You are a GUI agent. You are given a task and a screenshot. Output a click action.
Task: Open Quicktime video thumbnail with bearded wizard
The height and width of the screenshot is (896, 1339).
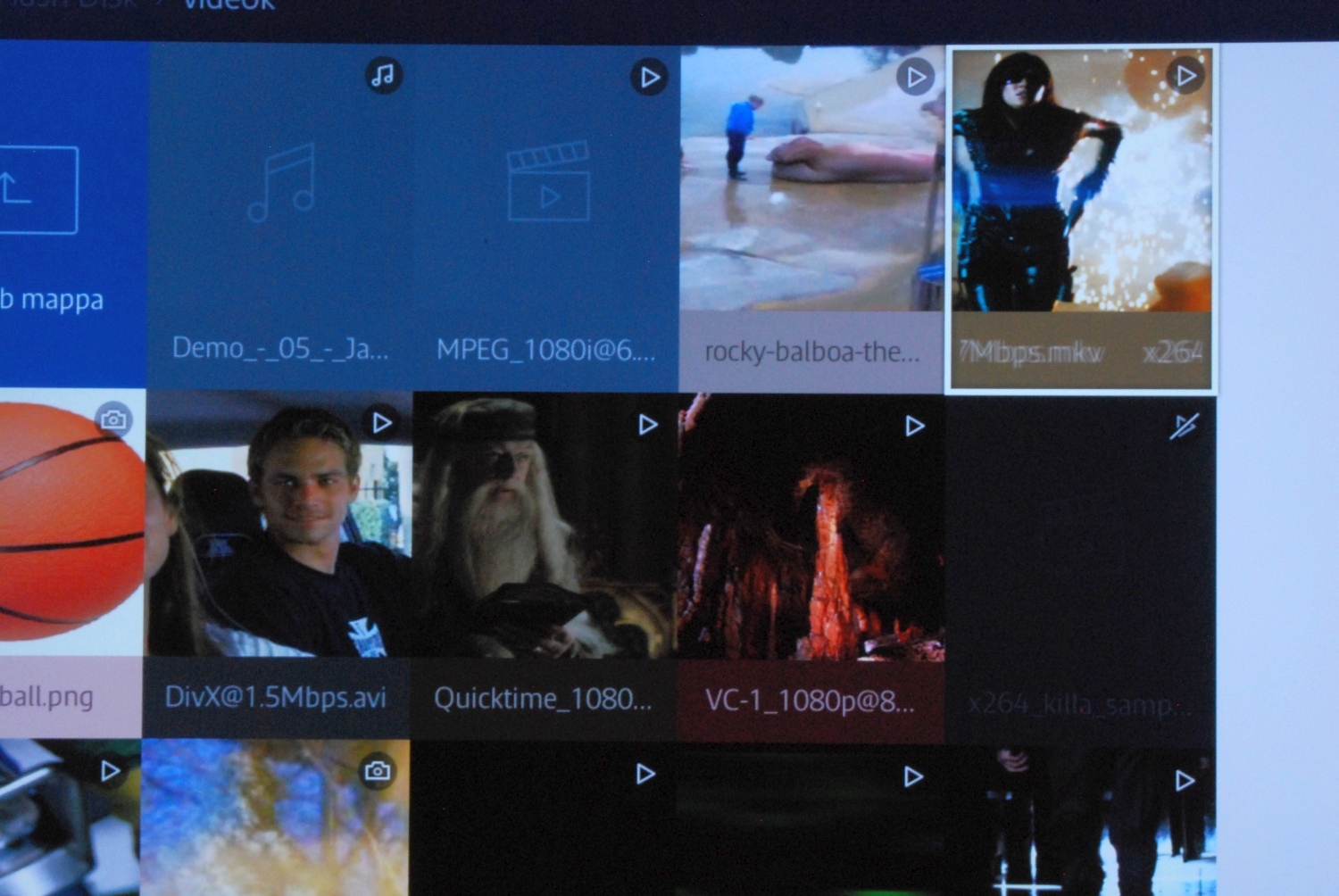click(545, 527)
